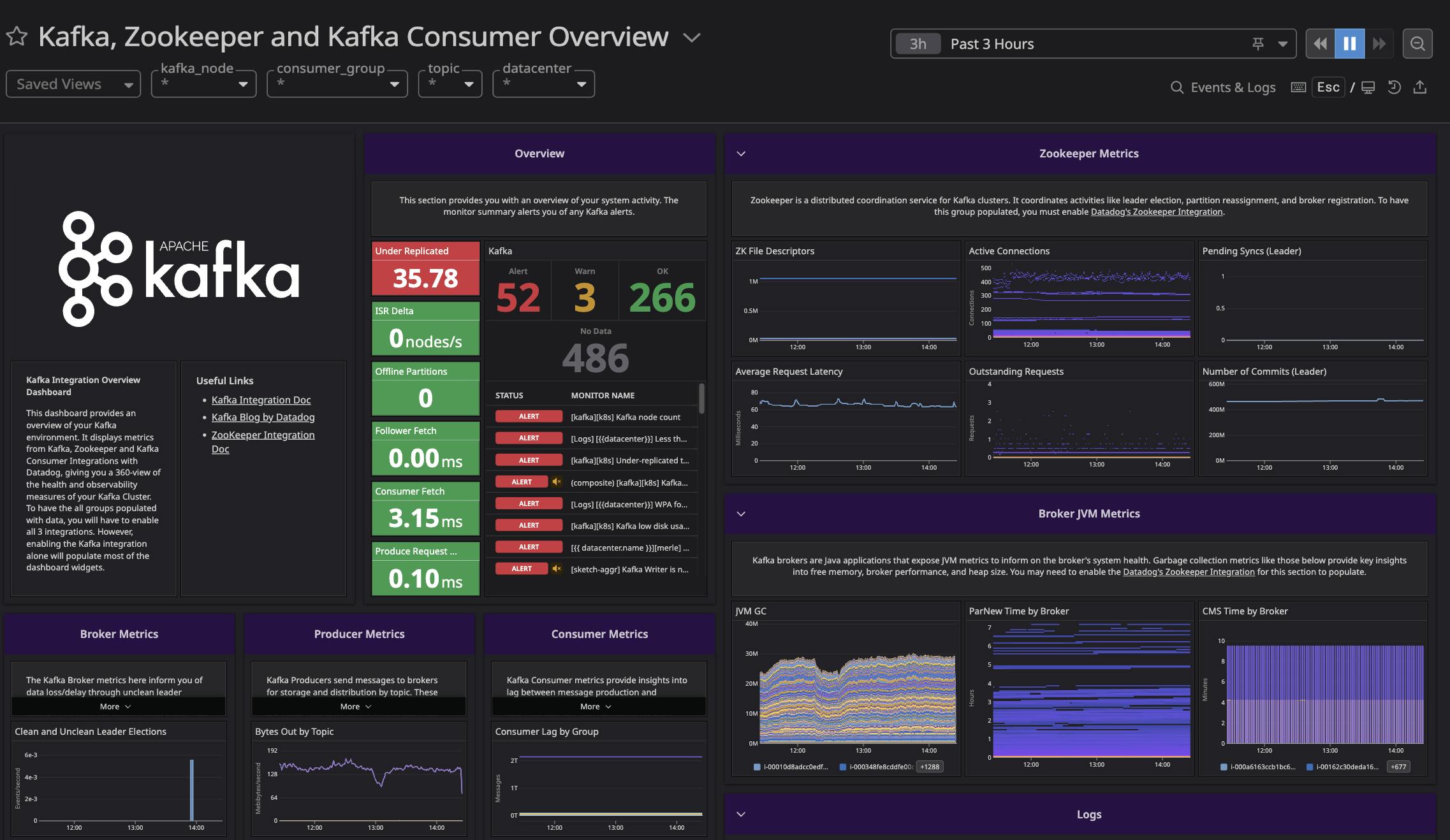Open Events & Logs search
Viewport: 1450px width, 840px height.
point(1223,87)
